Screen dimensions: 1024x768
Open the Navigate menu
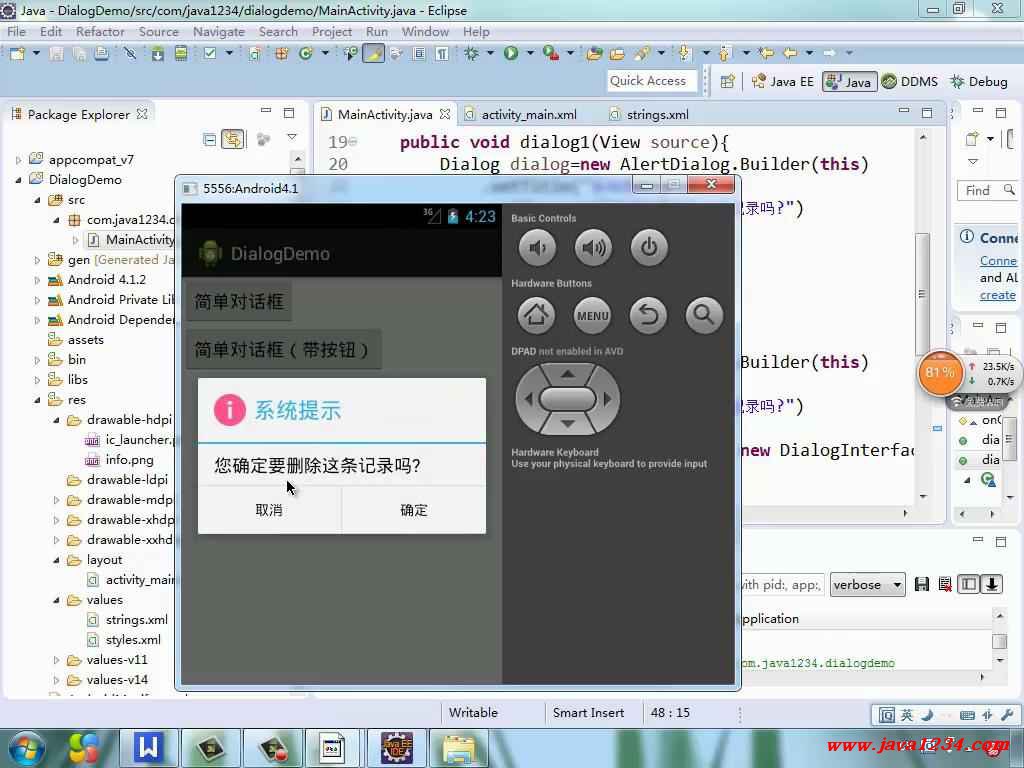(219, 31)
